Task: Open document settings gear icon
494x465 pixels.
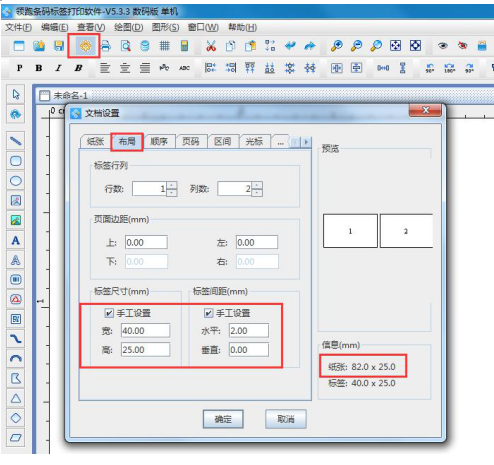Action: (x=85, y=46)
